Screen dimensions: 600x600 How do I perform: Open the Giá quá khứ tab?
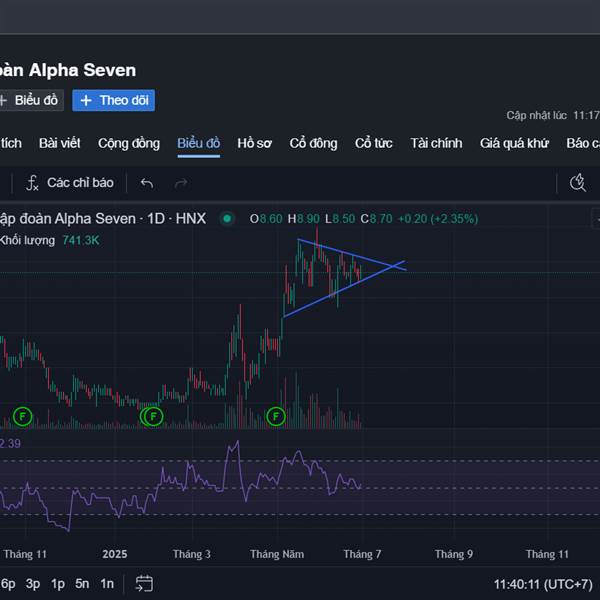(x=514, y=143)
